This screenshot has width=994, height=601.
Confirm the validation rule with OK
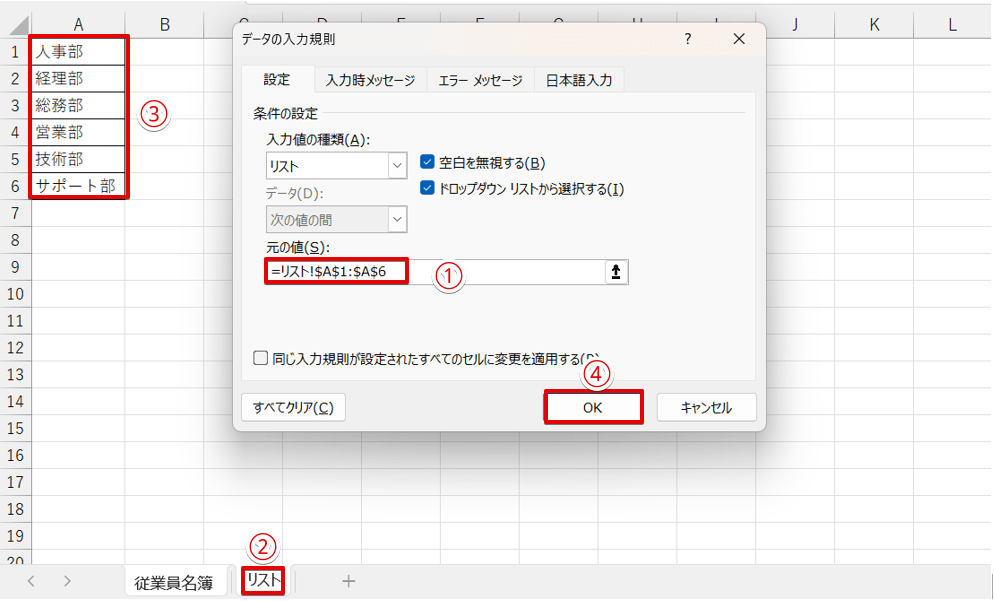(x=593, y=407)
